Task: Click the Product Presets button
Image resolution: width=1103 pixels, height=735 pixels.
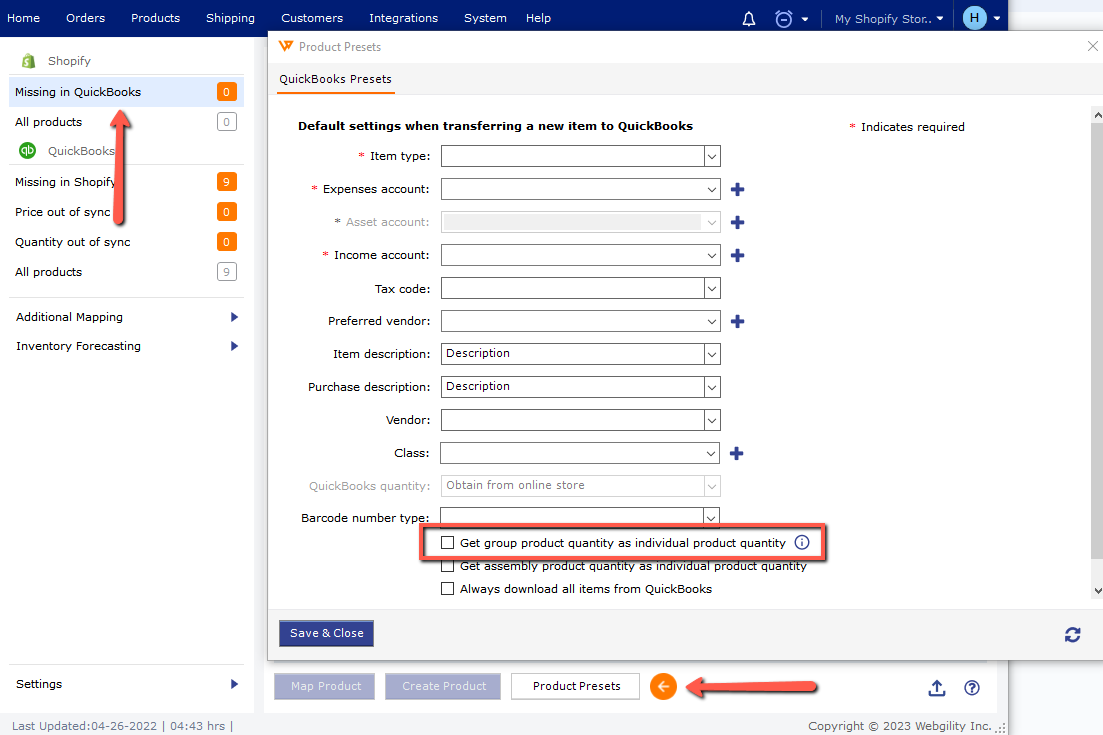Action: click(x=575, y=686)
